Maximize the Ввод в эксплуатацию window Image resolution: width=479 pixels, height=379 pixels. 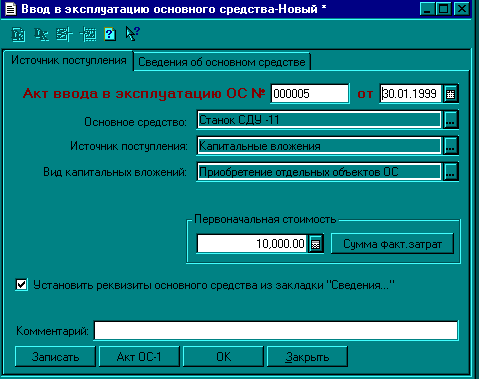(444, 9)
